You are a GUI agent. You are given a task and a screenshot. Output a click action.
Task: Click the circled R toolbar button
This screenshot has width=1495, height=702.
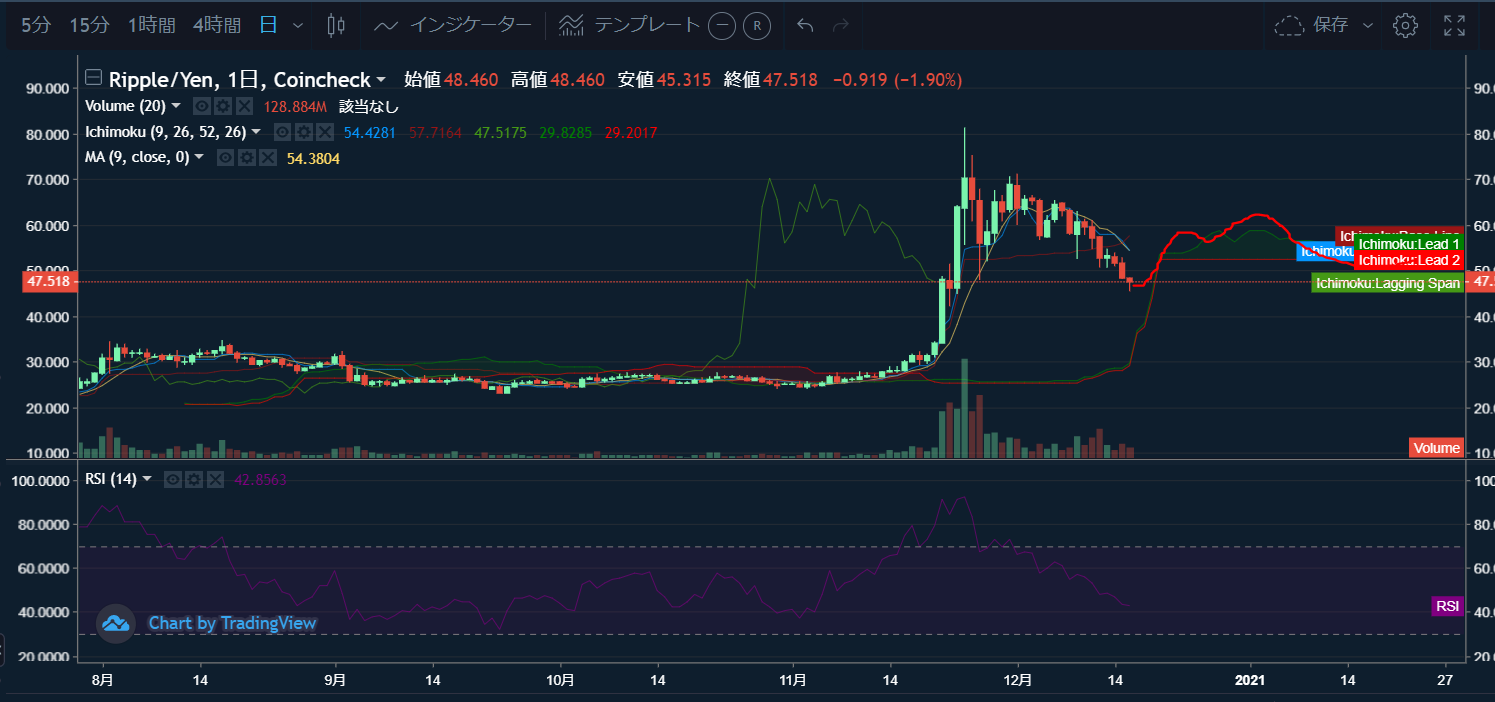(x=757, y=26)
